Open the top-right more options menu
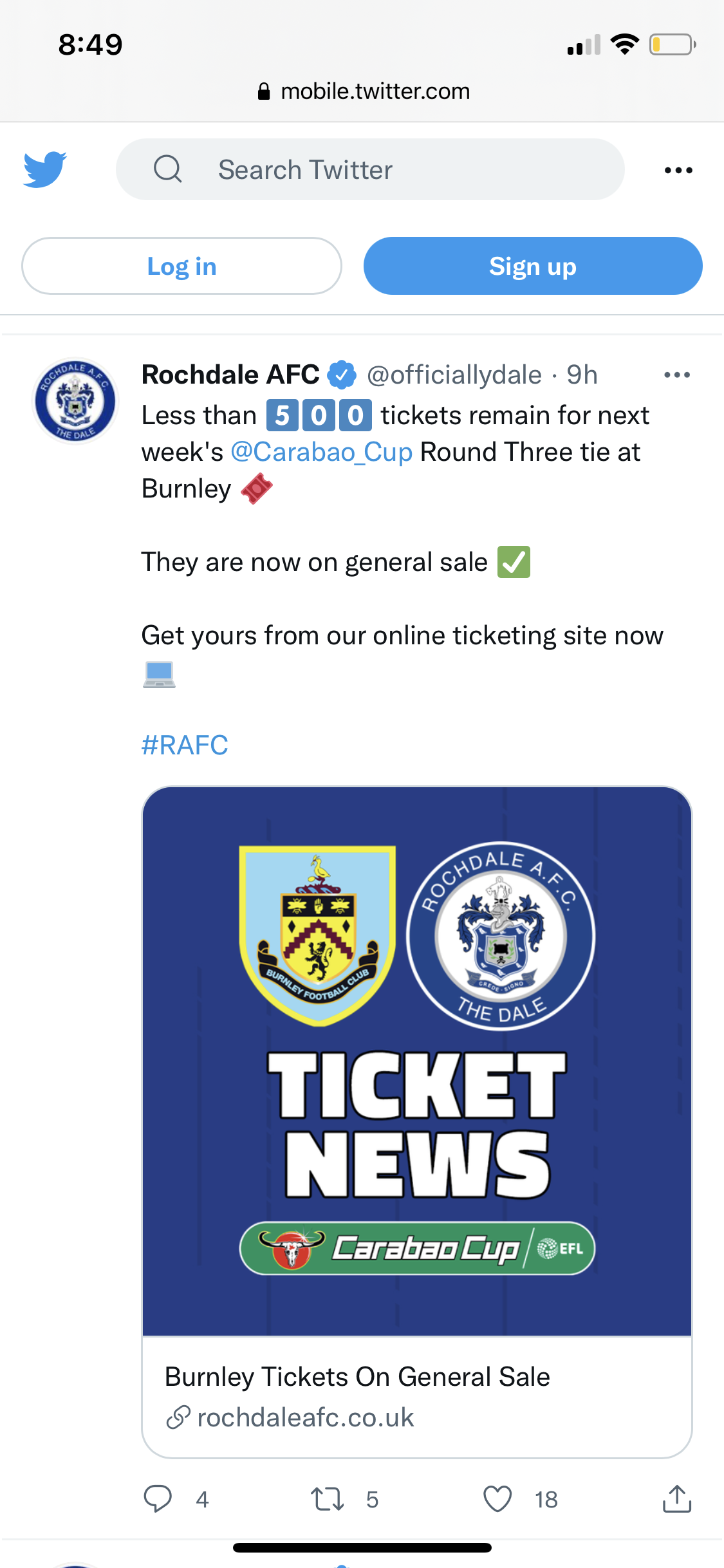This screenshot has width=724, height=1568. 678,171
